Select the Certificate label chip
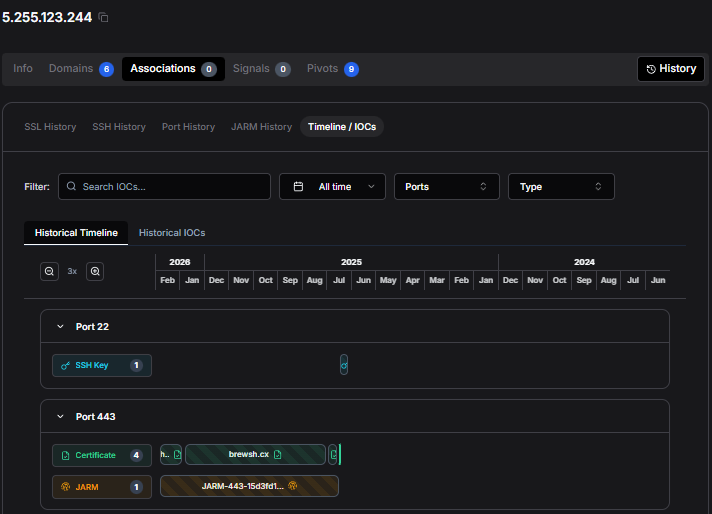Viewport: 712px width, 514px height. [x=102, y=455]
